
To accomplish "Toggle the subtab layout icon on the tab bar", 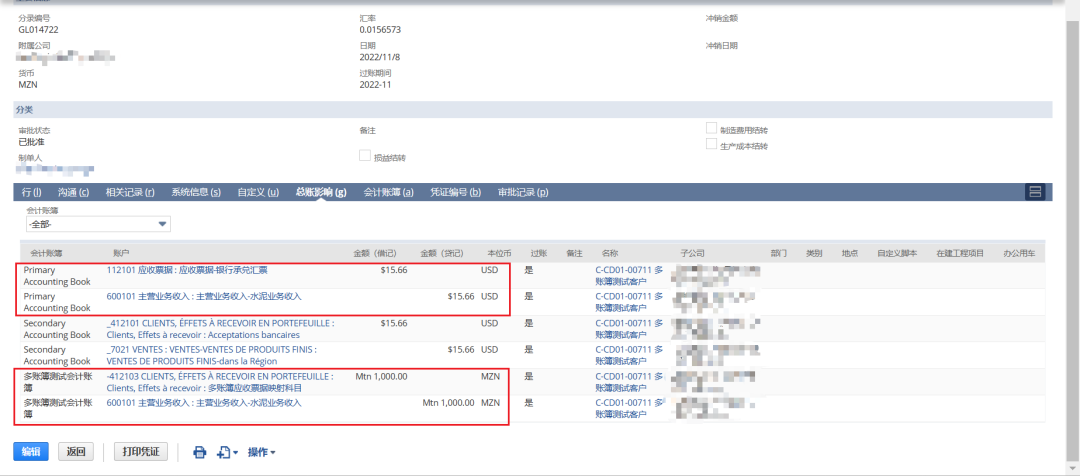I will (1035, 192).
